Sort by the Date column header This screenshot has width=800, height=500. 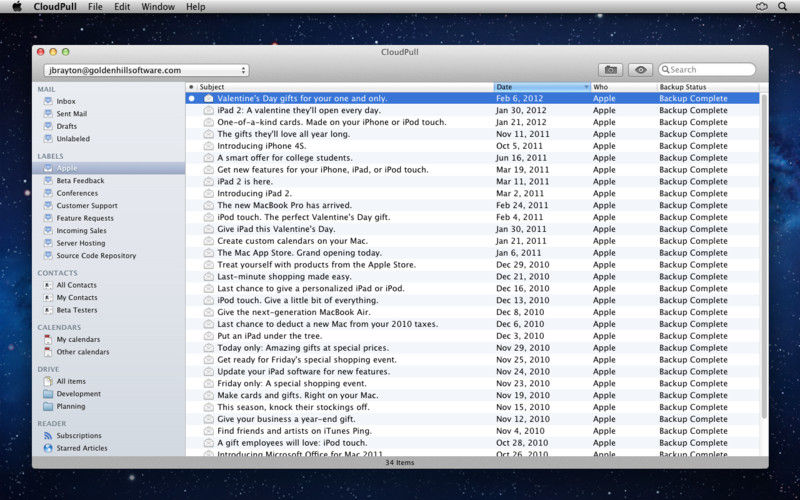[x=542, y=87]
